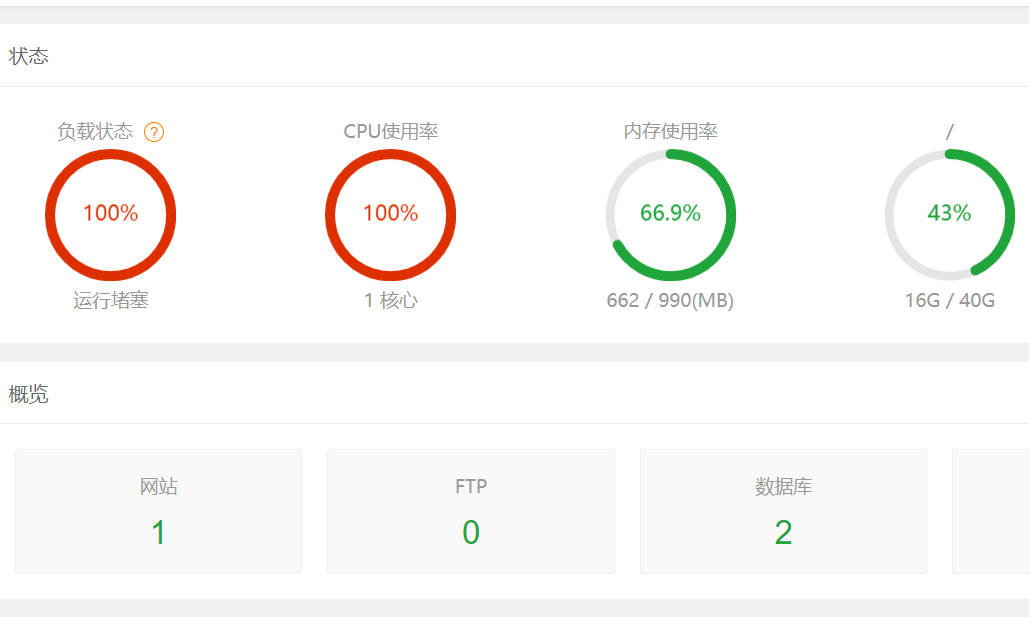Click the 数据库 count number 2
The image size is (1029, 617).
pos(783,532)
